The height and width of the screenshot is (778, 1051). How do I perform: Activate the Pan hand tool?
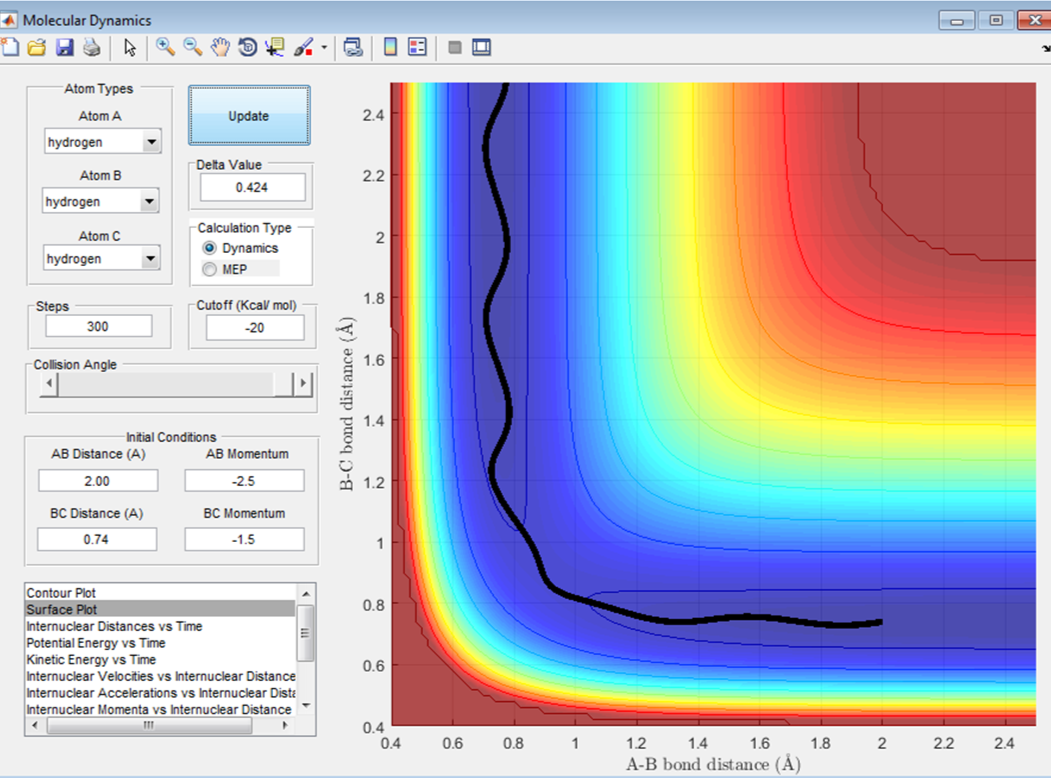coord(220,47)
